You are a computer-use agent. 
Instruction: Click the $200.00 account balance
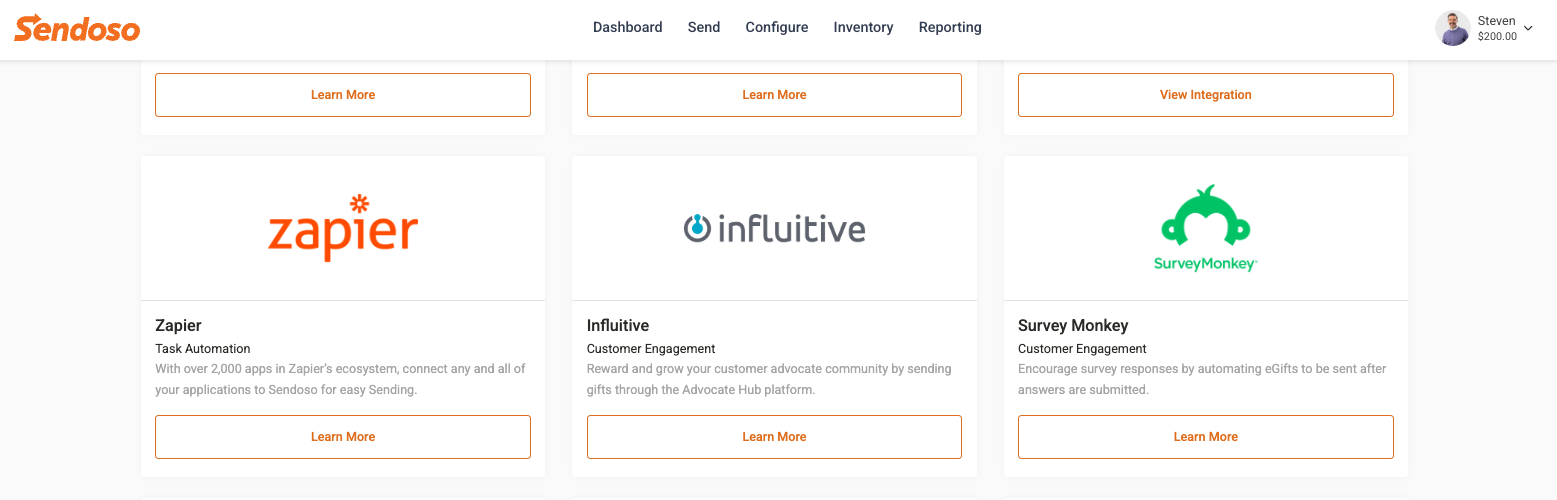[x=1497, y=36]
